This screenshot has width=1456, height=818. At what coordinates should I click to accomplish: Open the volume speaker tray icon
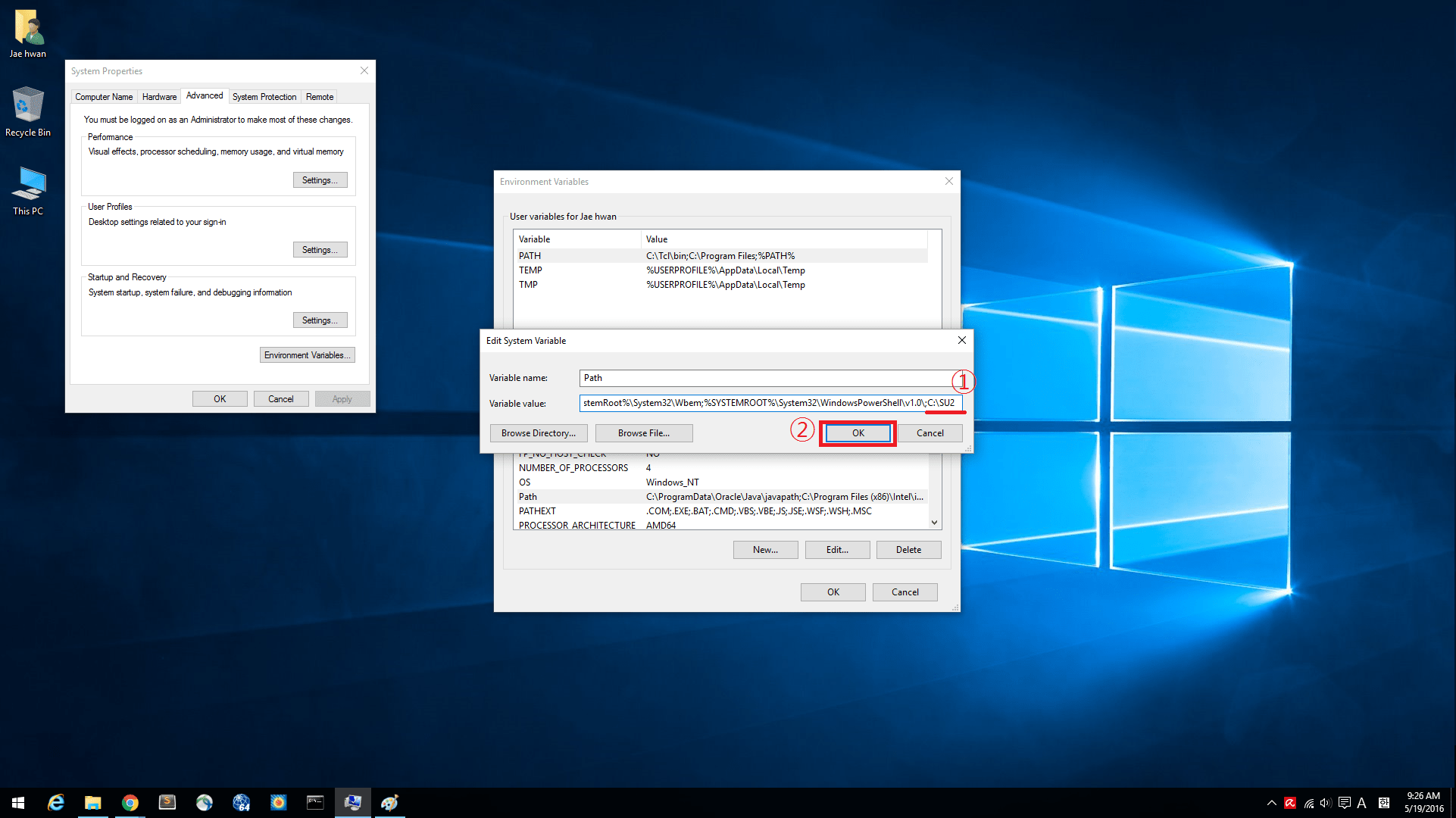coord(1325,803)
